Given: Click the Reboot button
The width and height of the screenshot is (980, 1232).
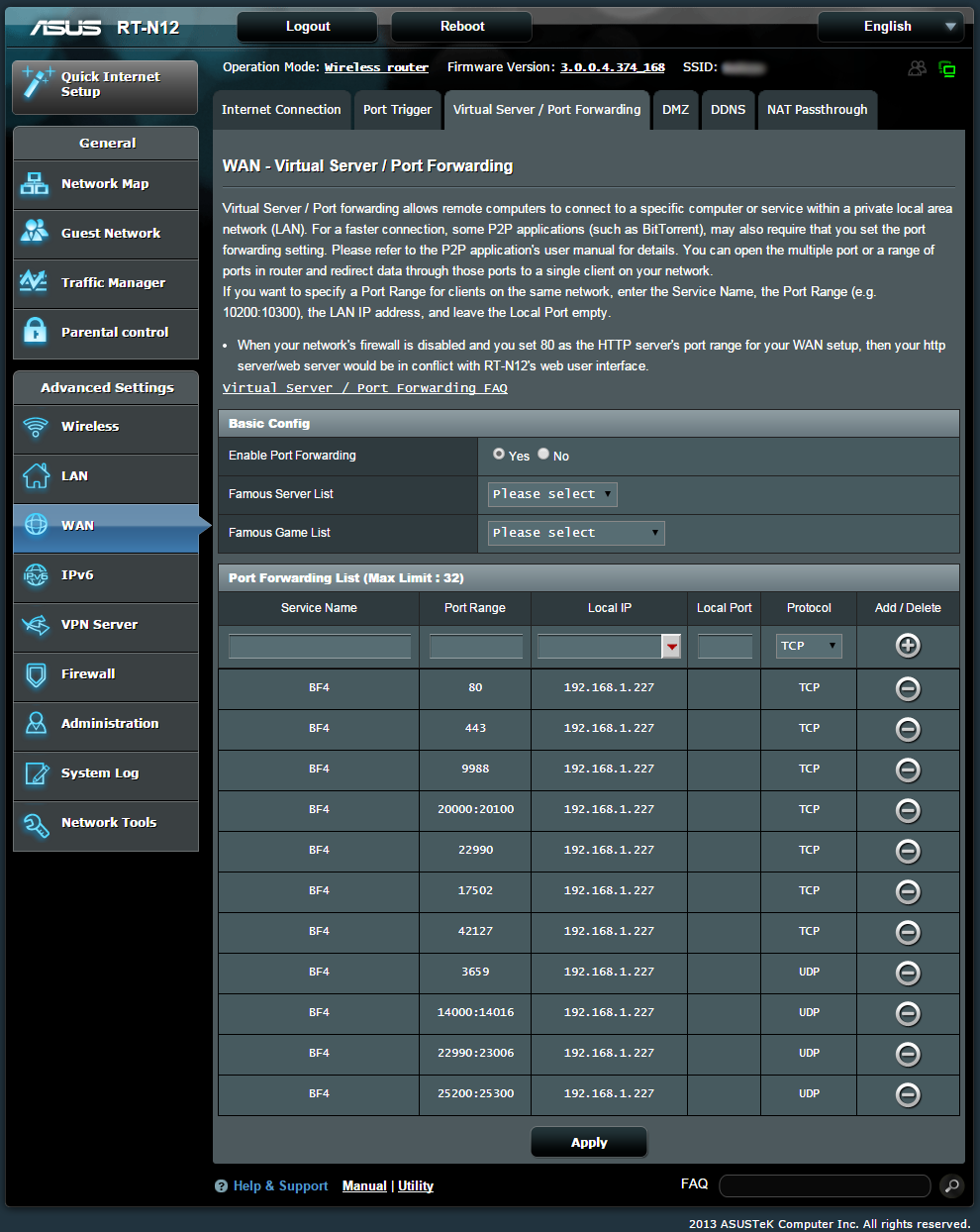Looking at the screenshot, I should pyautogui.click(x=462, y=27).
